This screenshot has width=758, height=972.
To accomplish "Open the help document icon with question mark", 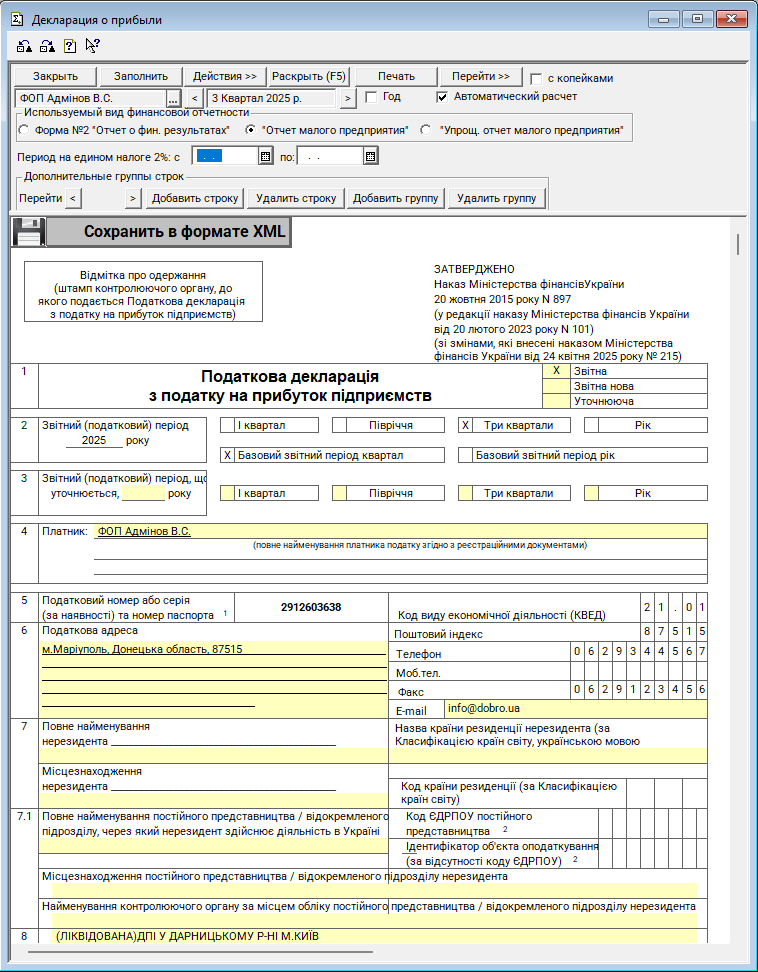I will click(70, 45).
